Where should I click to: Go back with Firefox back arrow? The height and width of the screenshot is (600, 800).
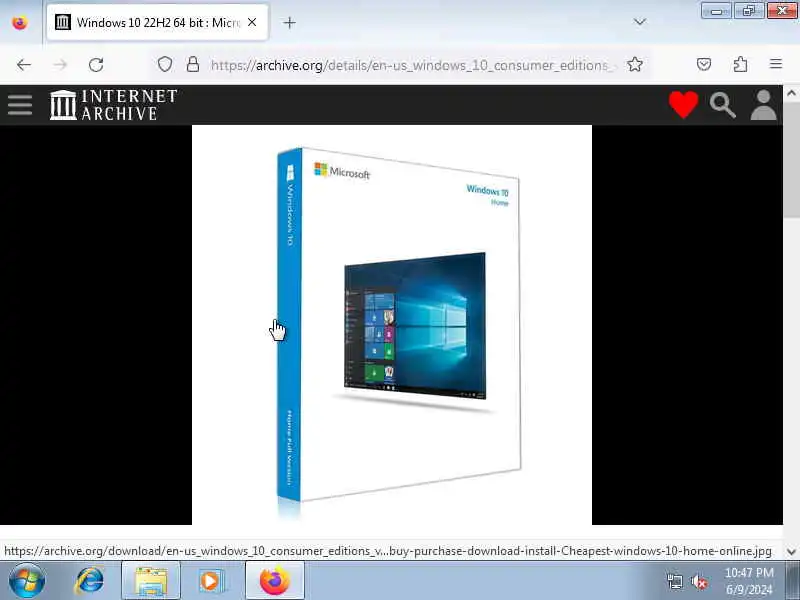point(23,65)
